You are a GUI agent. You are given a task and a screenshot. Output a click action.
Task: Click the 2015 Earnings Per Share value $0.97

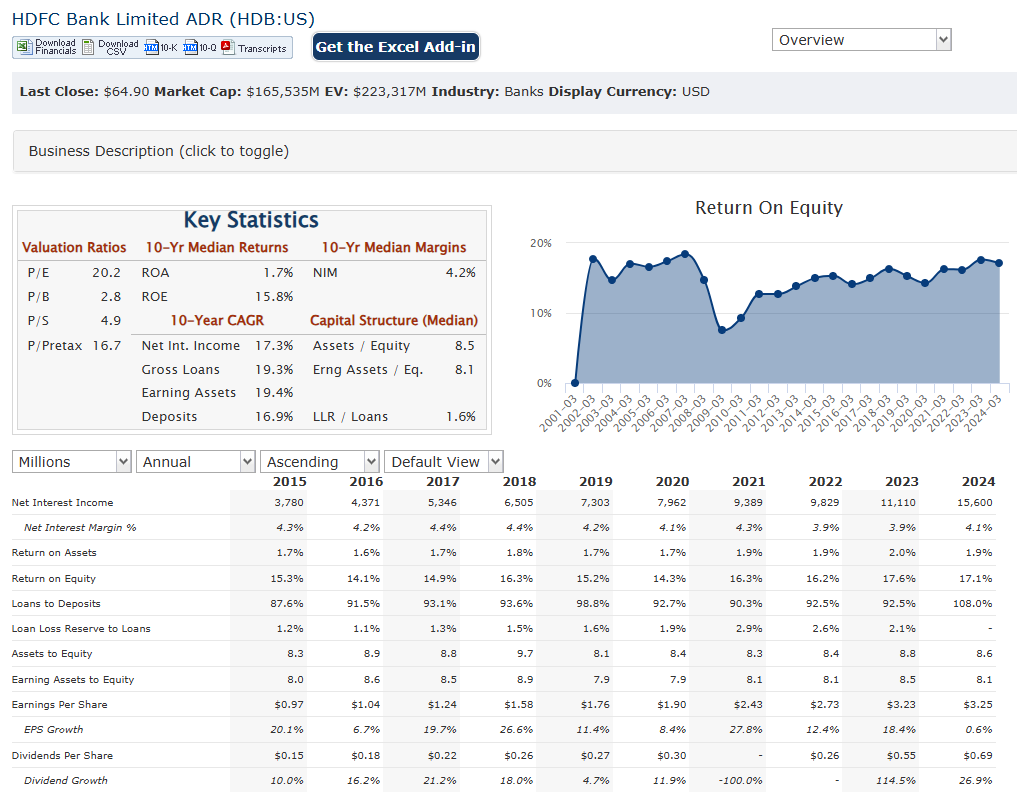tap(289, 704)
